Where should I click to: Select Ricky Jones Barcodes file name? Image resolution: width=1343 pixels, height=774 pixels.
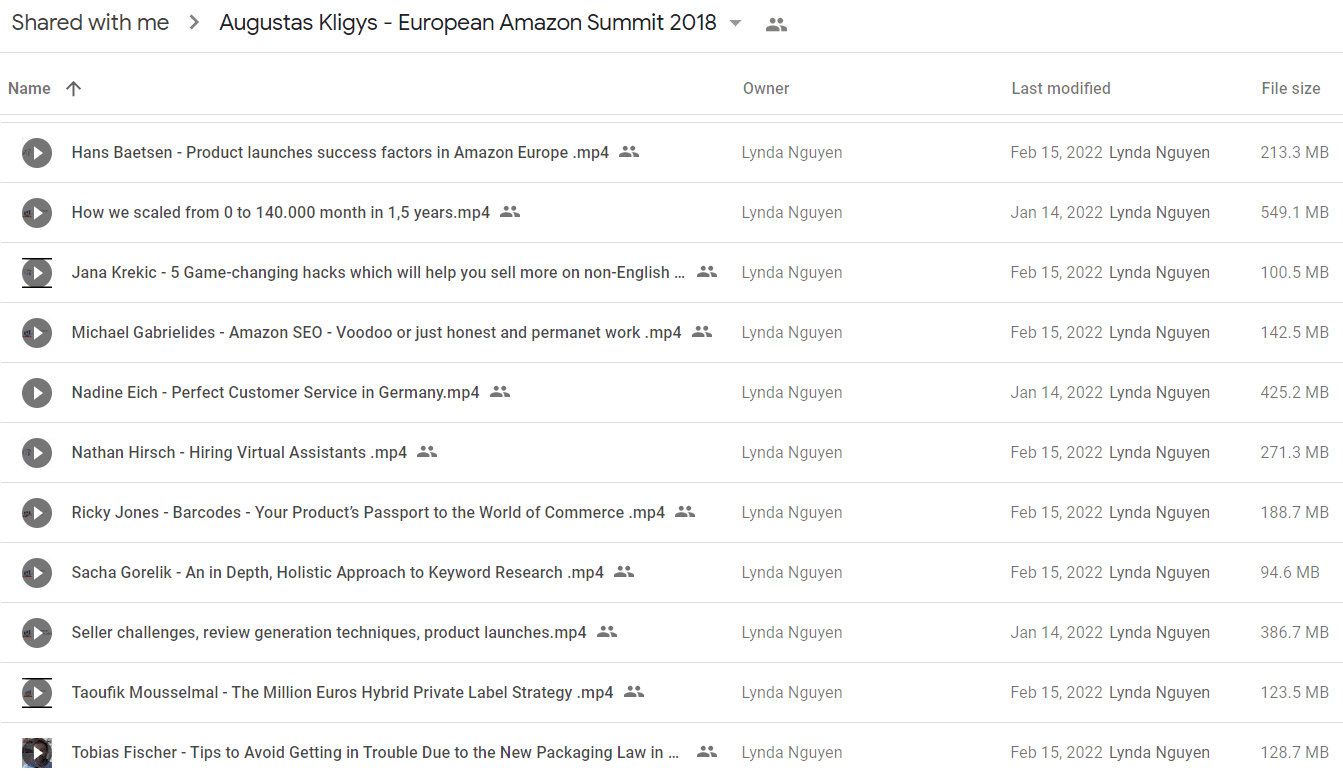(368, 513)
